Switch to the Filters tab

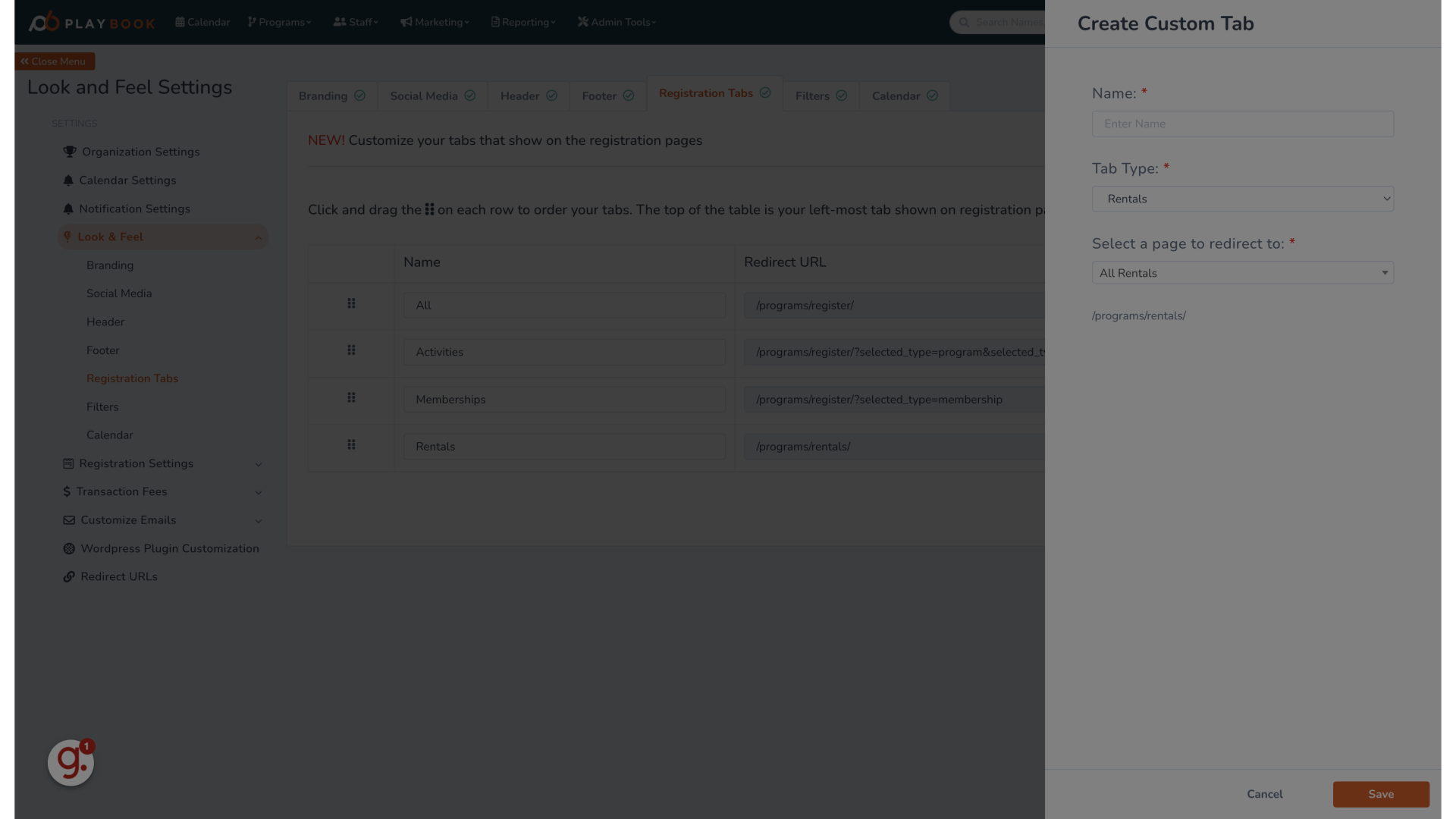pos(820,95)
